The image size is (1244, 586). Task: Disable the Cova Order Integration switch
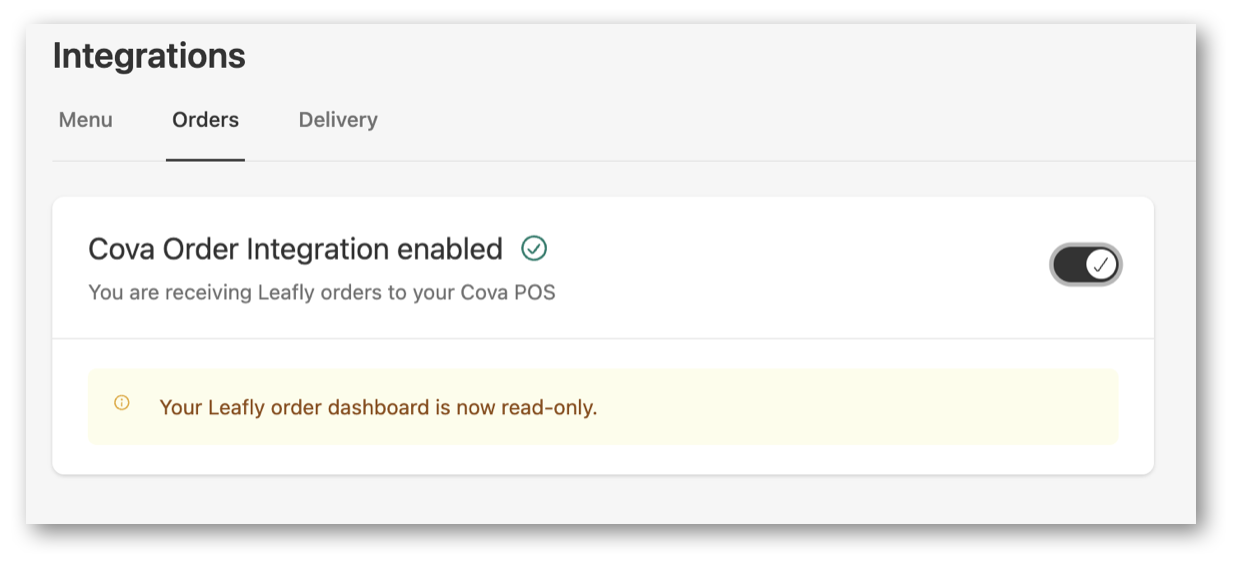click(1086, 265)
